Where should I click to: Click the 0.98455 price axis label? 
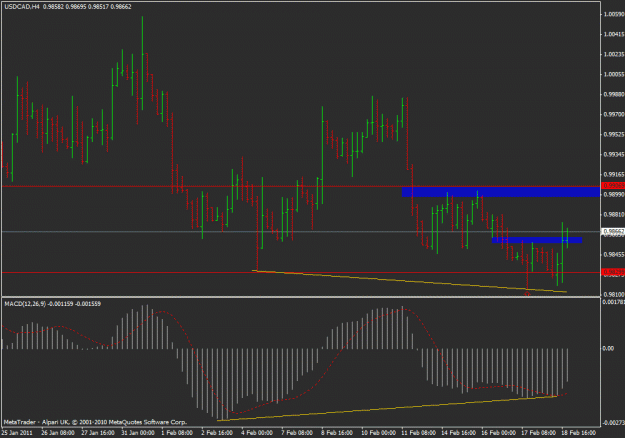[613, 254]
